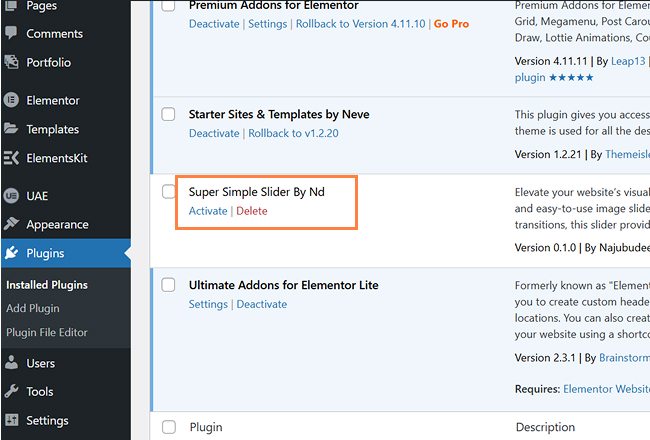Click the Appearance paintbrush icon
650x440 pixels.
[12, 225]
